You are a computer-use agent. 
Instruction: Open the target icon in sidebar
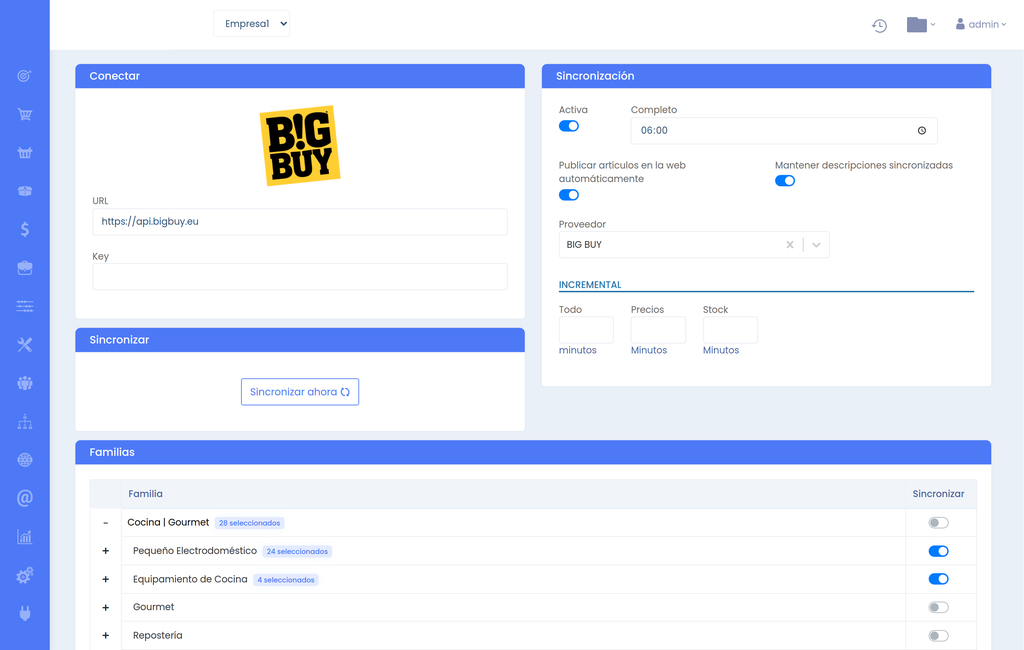(x=24, y=76)
